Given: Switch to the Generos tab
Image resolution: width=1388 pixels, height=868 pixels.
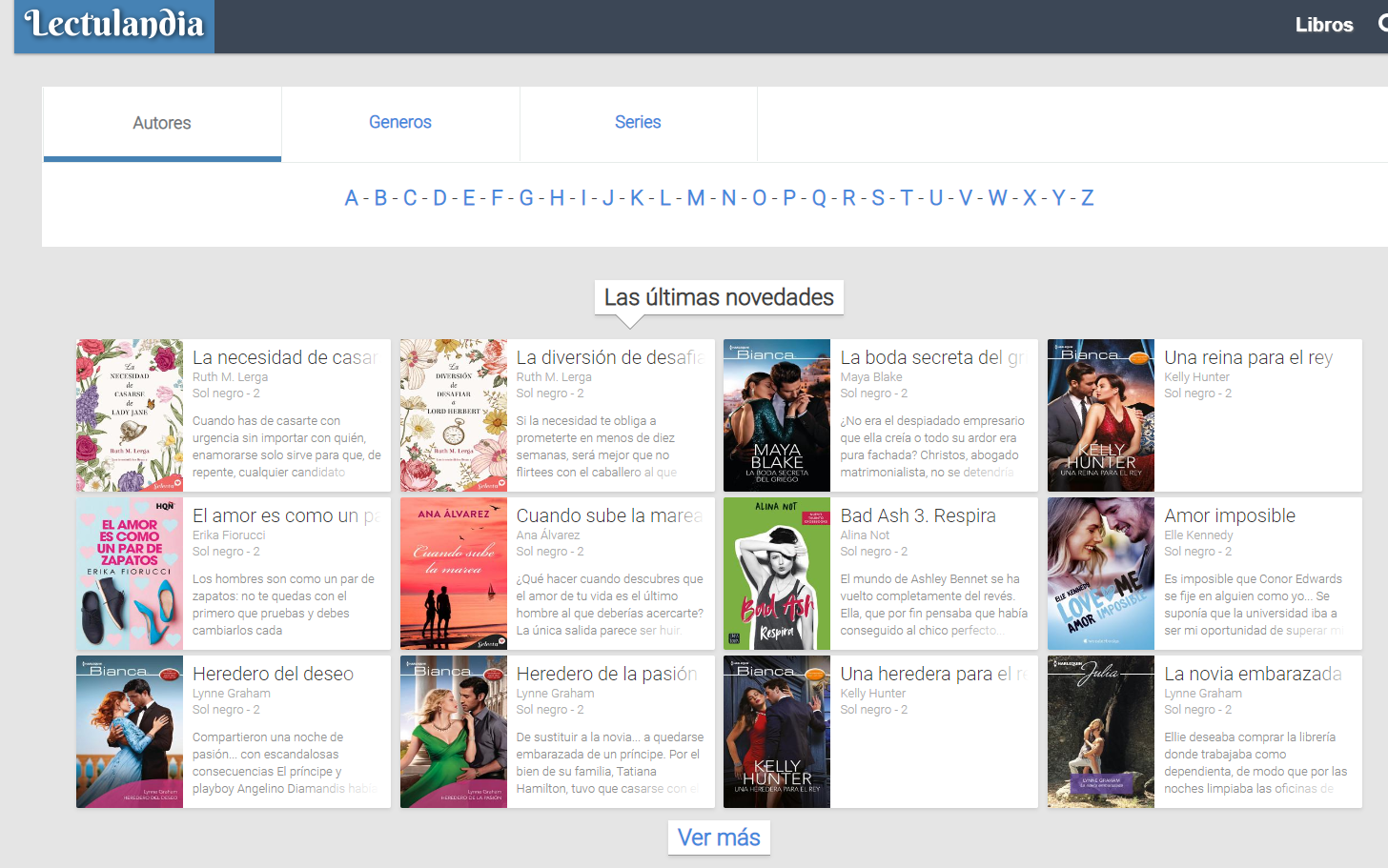Looking at the screenshot, I should (x=400, y=122).
